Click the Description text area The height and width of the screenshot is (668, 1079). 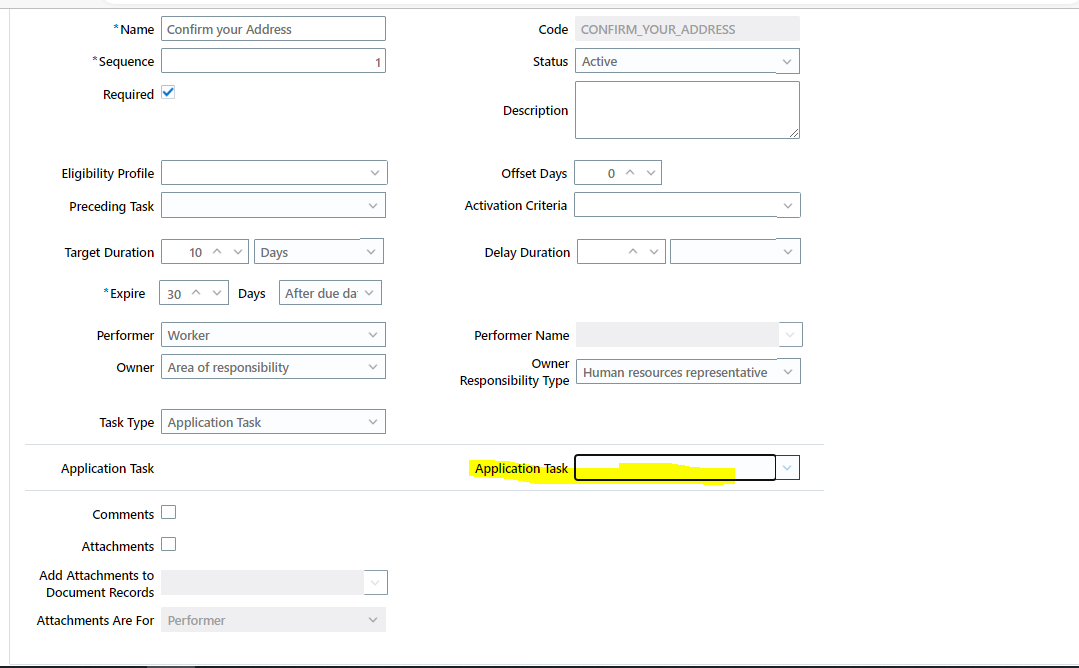(687, 110)
